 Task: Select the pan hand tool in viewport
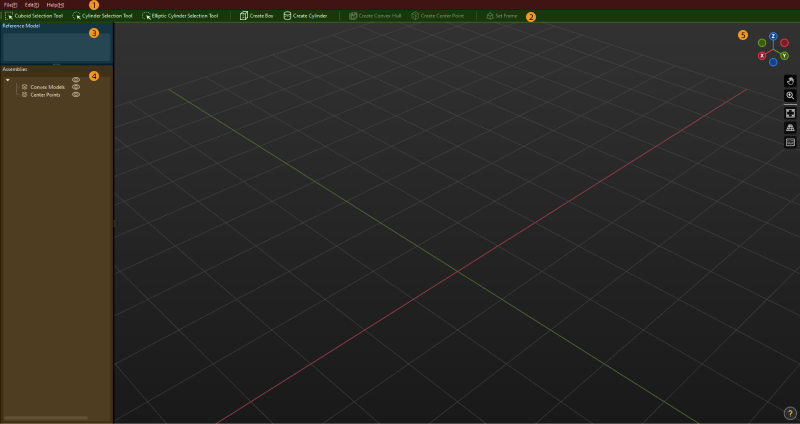coord(790,81)
